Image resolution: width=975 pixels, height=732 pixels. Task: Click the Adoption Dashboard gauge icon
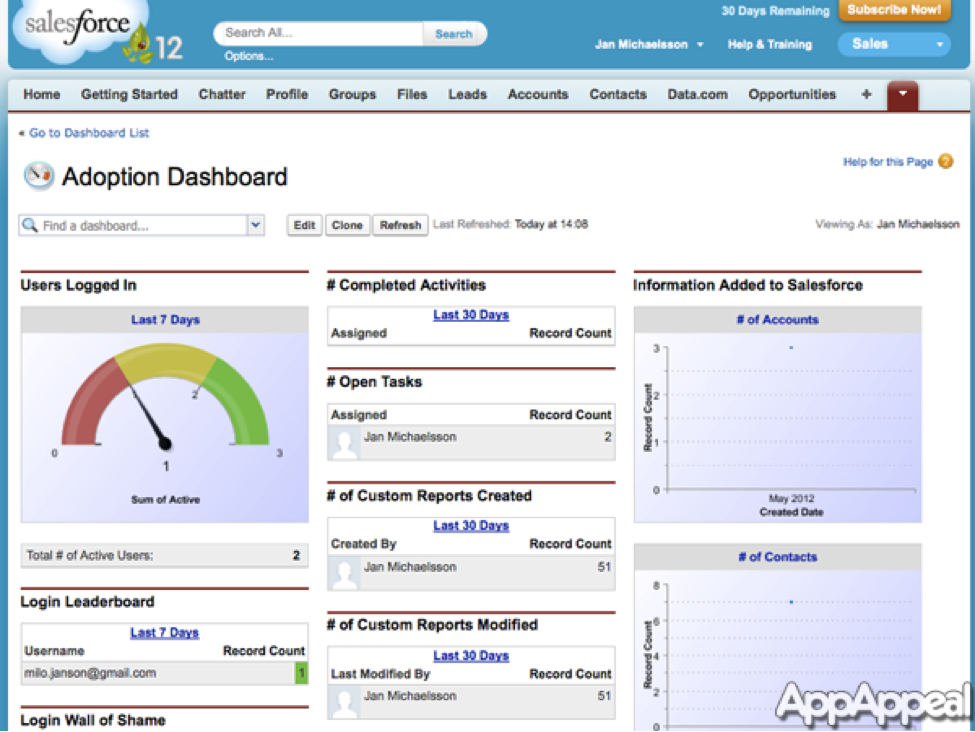tap(39, 176)
